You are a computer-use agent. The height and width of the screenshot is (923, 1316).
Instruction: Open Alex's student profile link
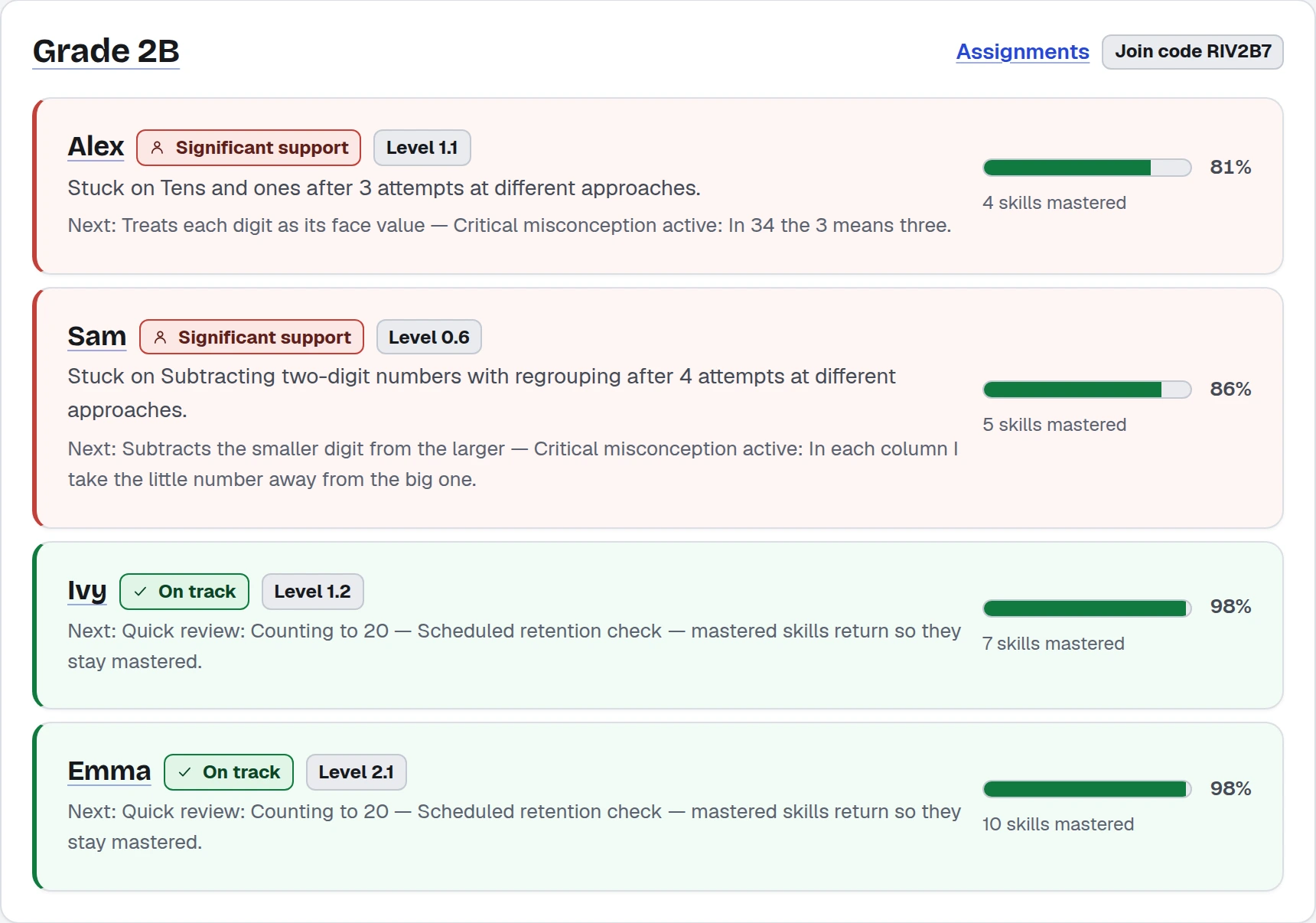point(96,146)
